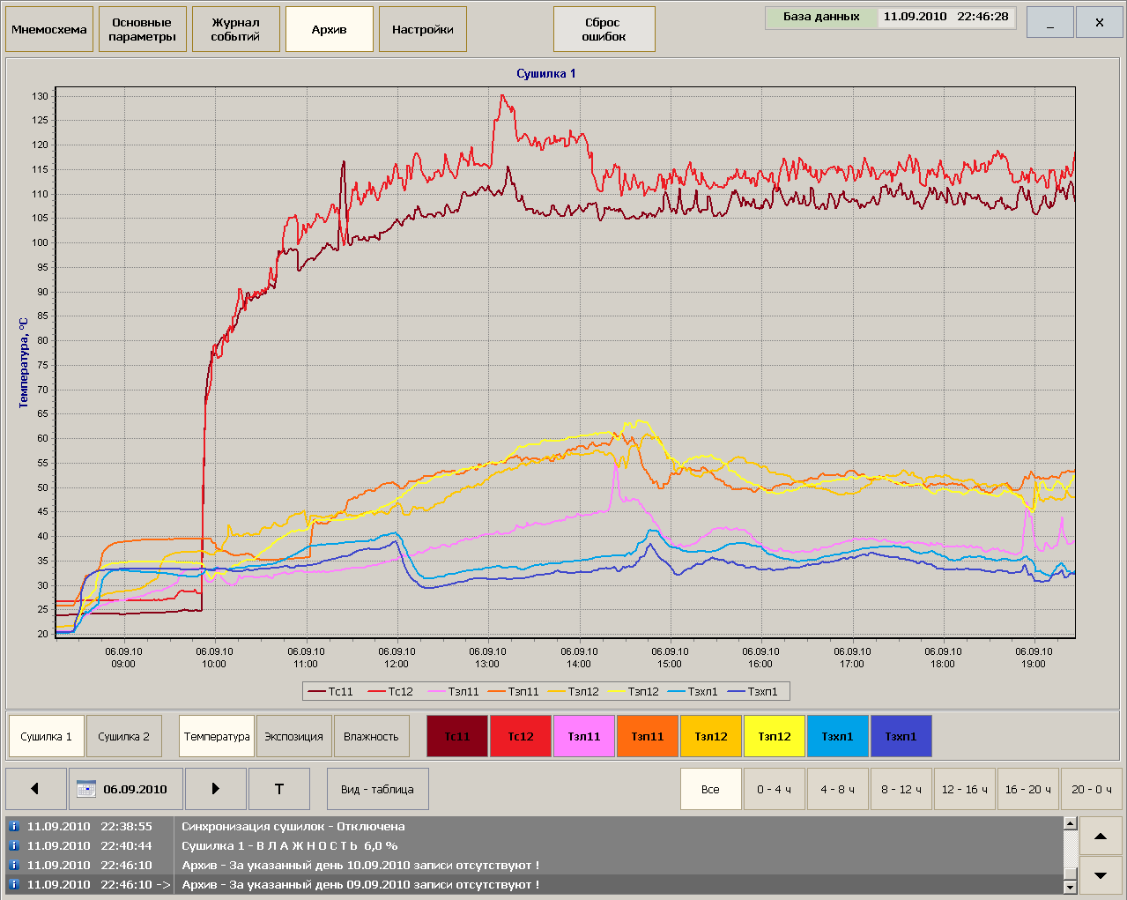Viewport: 1127px width, 900px height.
Task: Select Сушилка 2 dryer
Action: pyautogui.click(x=123, y=736)
